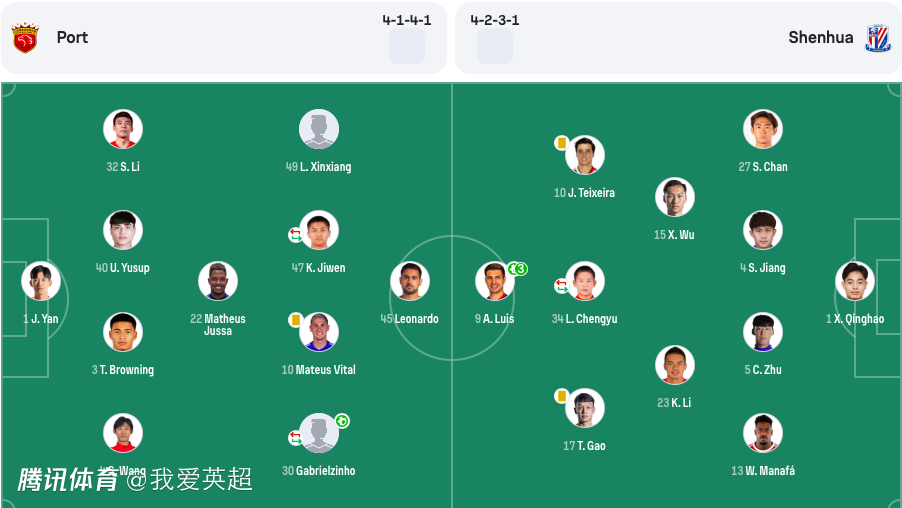Screen dimensions: 902x508
Task: Click Gabrielzinho's substitution arrows icon
Action: pyautogui.click(x=296, y=437)
